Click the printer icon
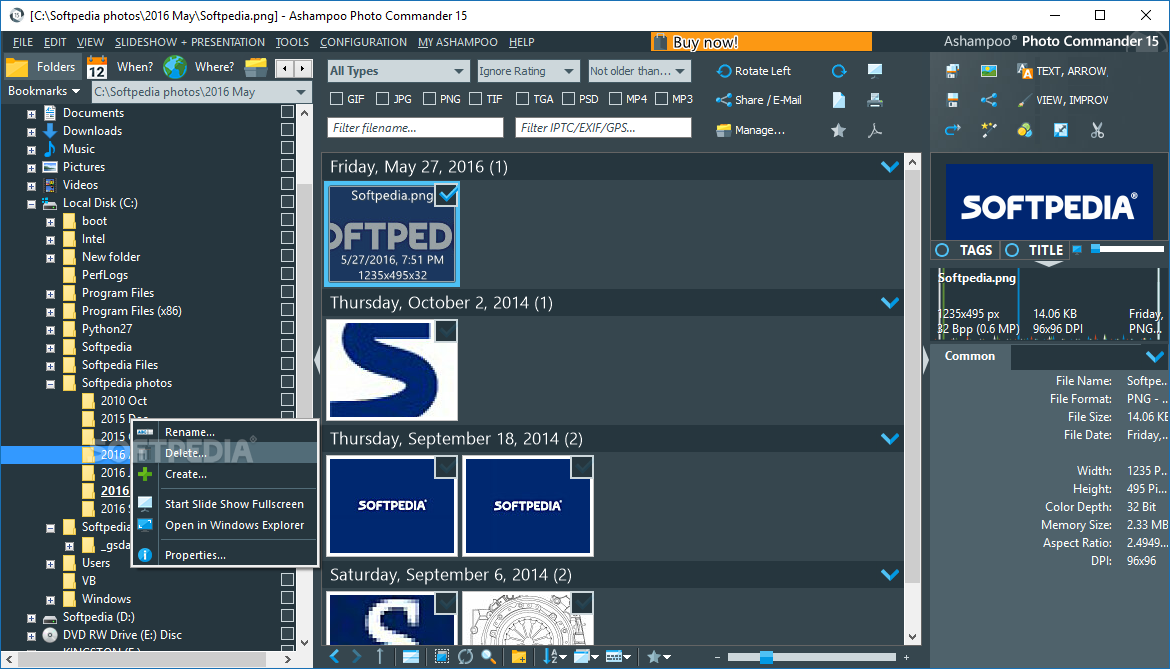Viewport: 1170px width, 669px height. click(x=875, y=100)
